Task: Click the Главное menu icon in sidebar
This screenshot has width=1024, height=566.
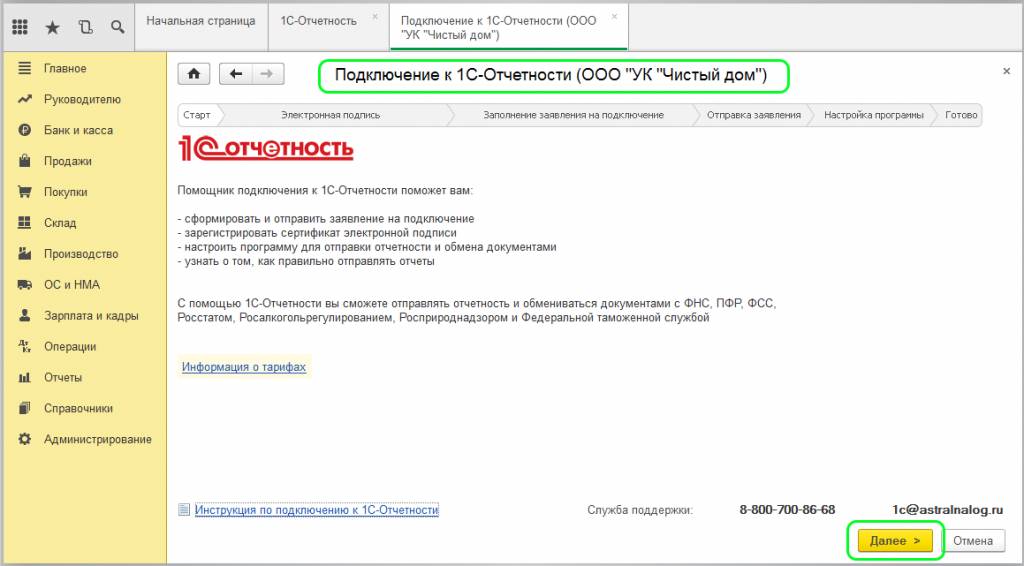Action: click(x=24, y=68)
